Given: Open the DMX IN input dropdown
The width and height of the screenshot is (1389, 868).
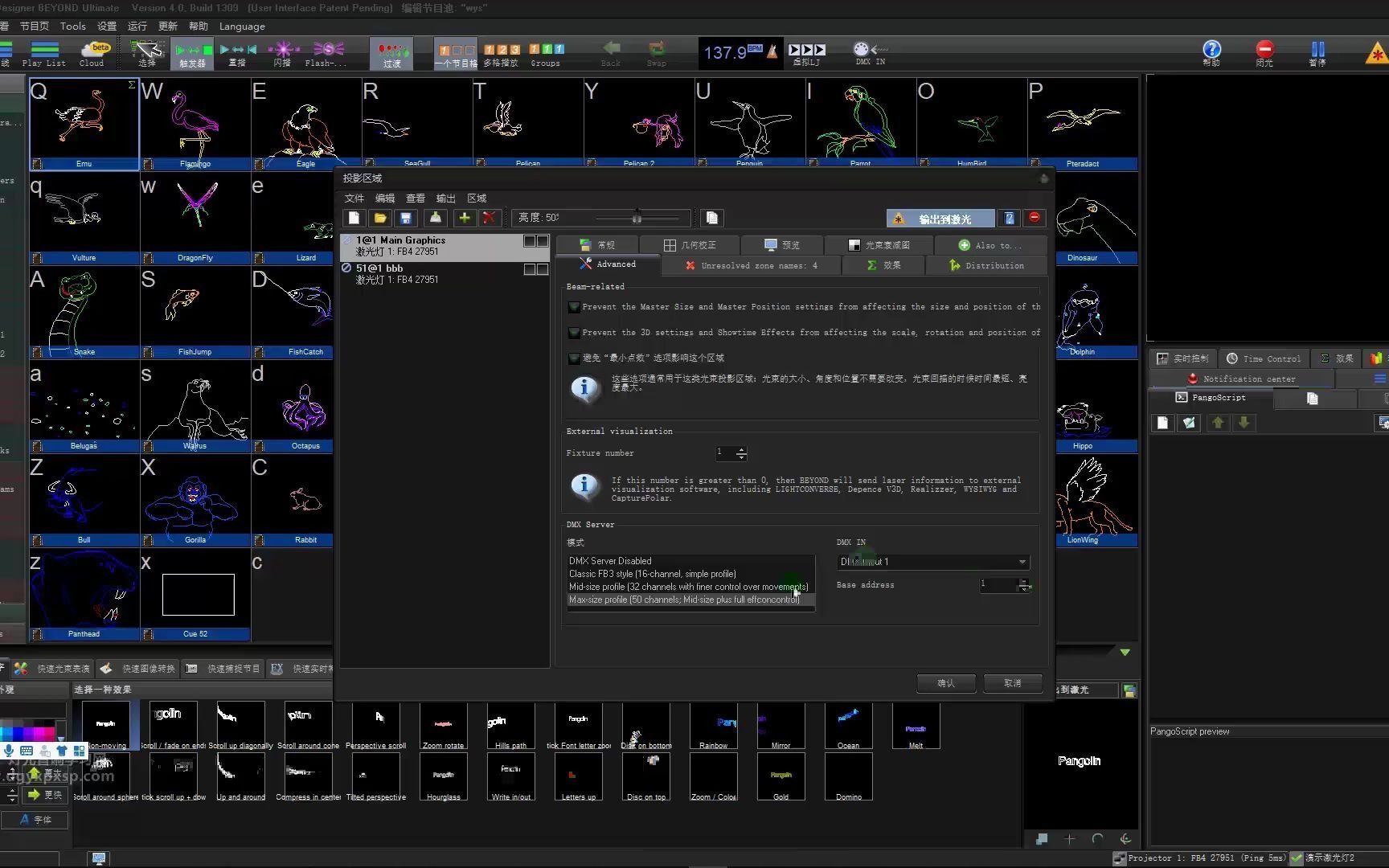Looking at the screenshot, I should [x=932, y=562].
